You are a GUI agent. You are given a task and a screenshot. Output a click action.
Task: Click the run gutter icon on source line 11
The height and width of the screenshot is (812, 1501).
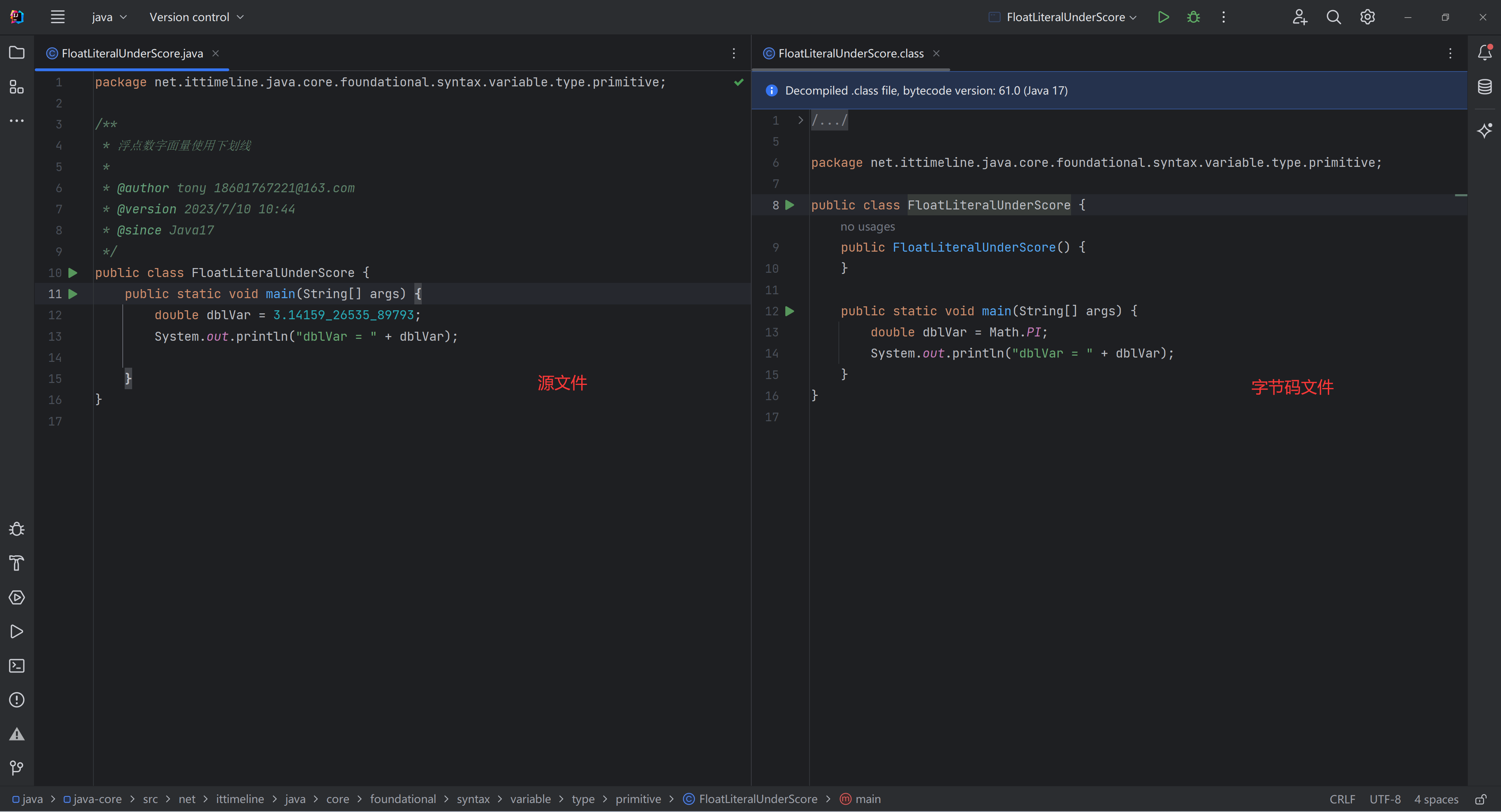(73, 294)
